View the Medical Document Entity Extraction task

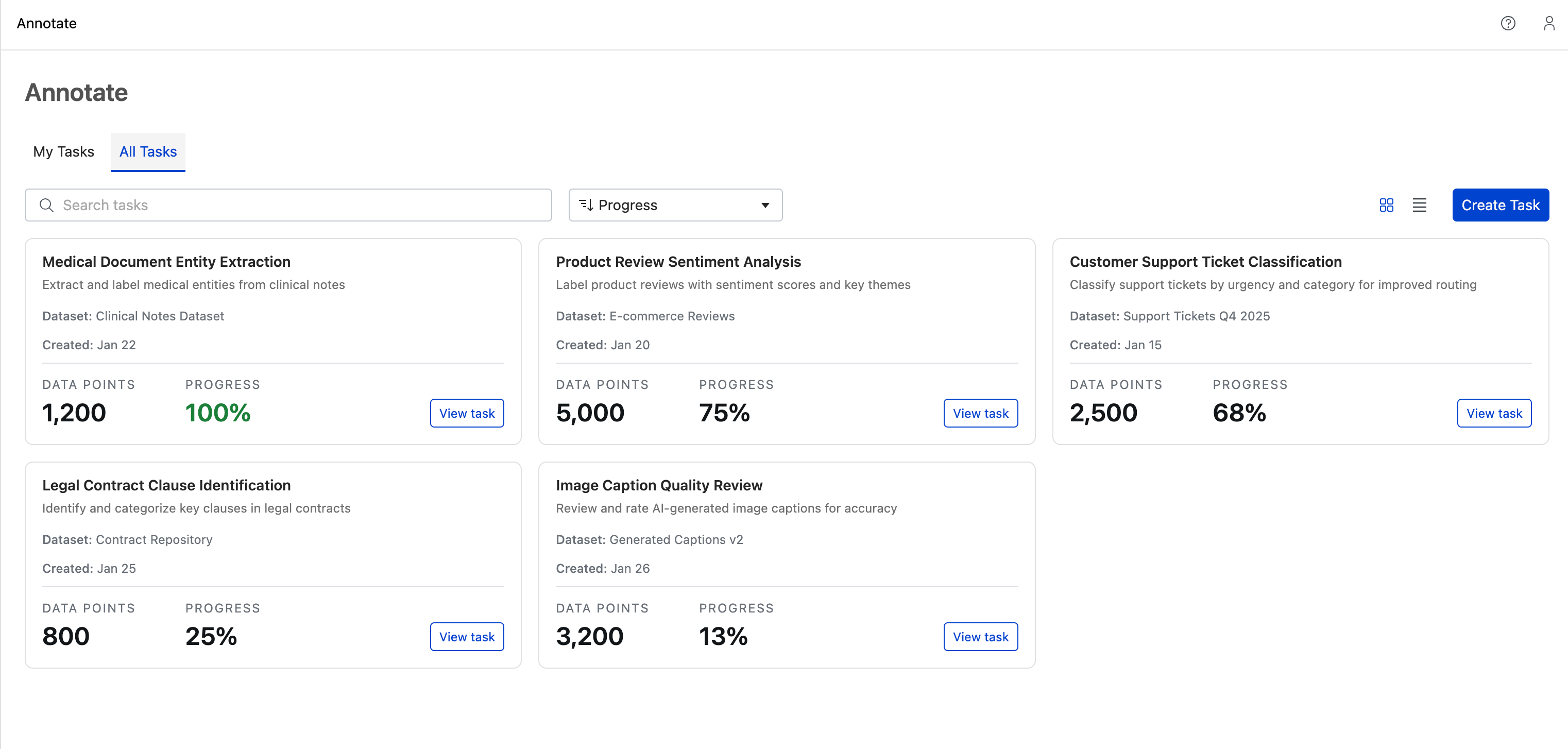click(466, 413)
